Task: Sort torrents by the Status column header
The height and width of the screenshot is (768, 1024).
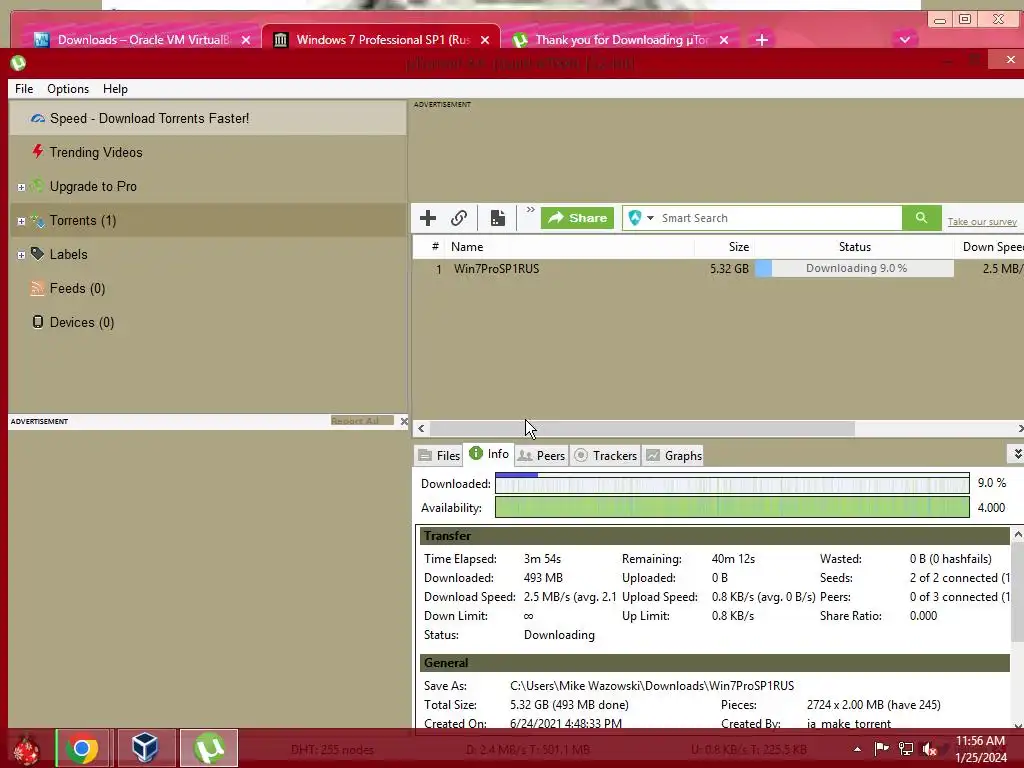Action: 855,247
